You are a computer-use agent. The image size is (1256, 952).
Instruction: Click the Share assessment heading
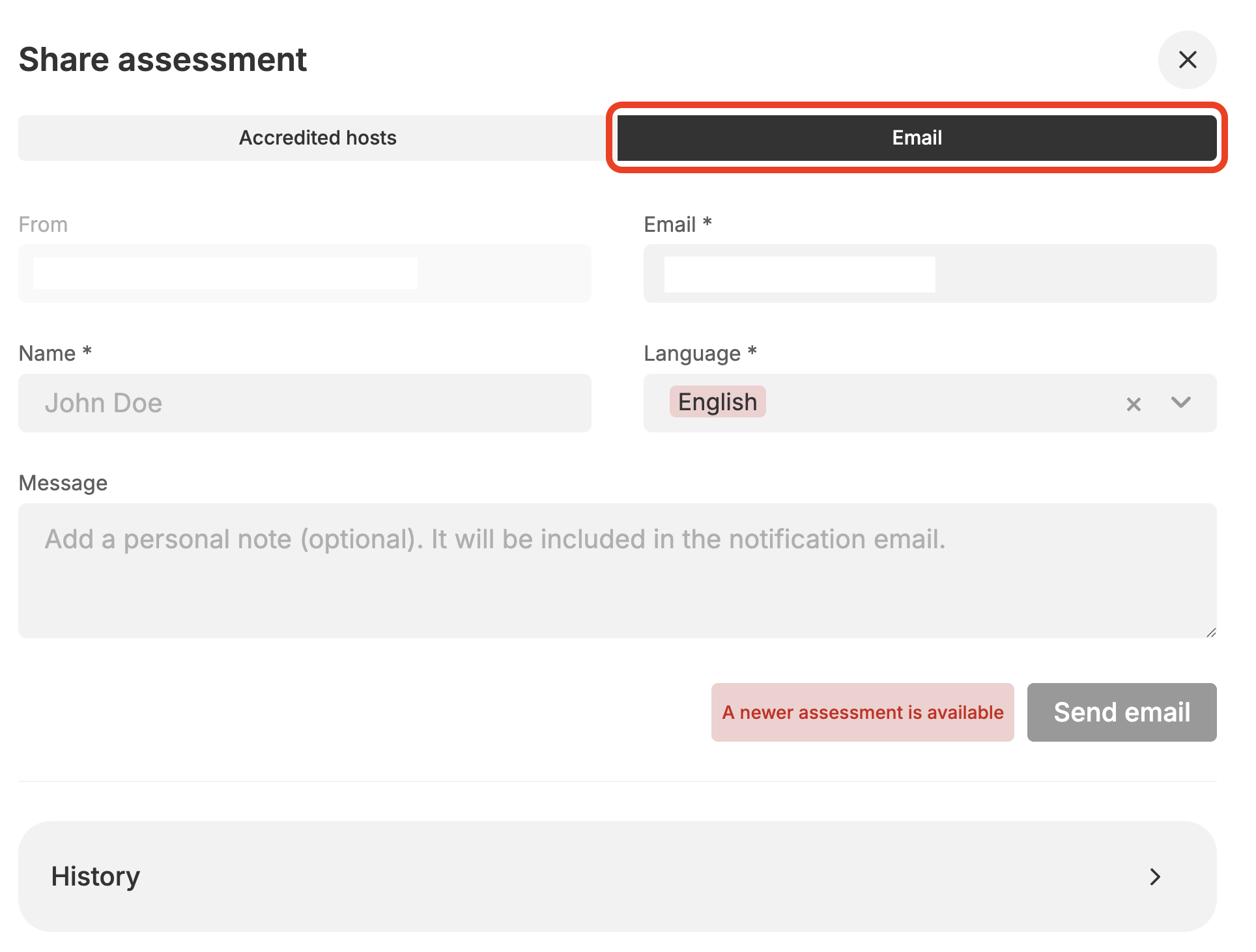click(162, 60)
